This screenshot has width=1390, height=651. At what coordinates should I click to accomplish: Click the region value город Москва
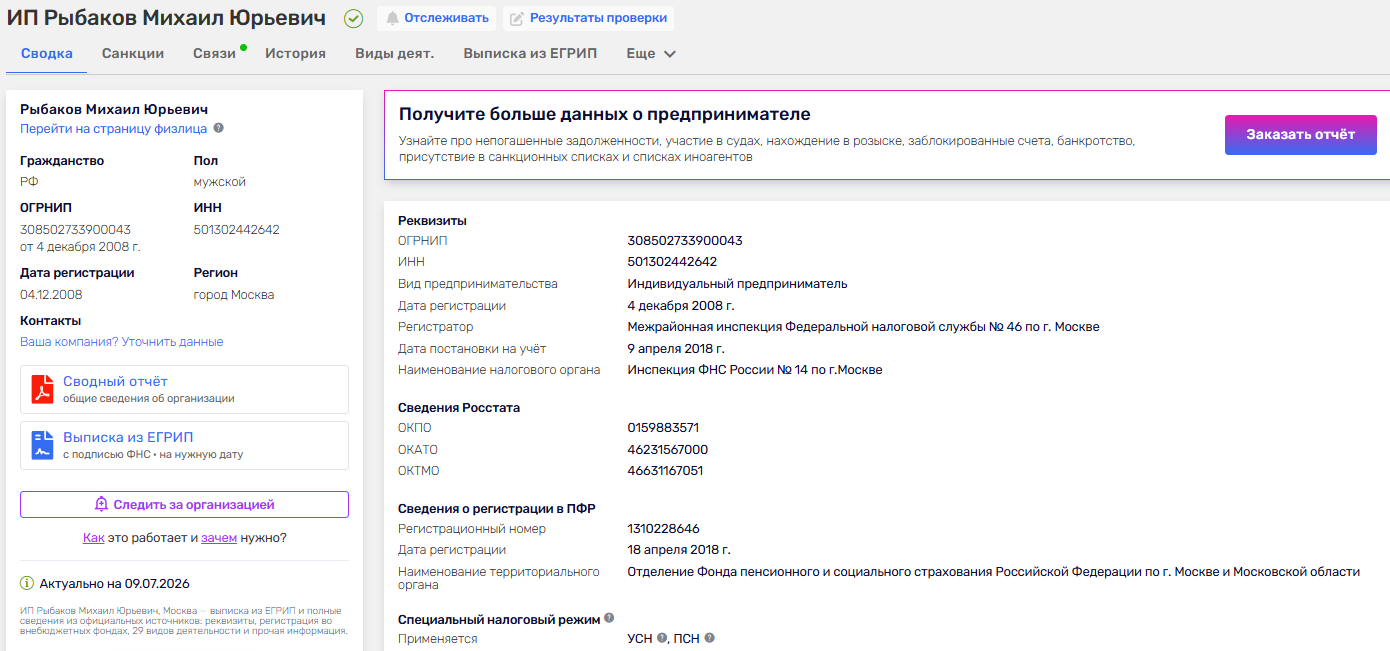pyautogui.click(x=234, y=295)
